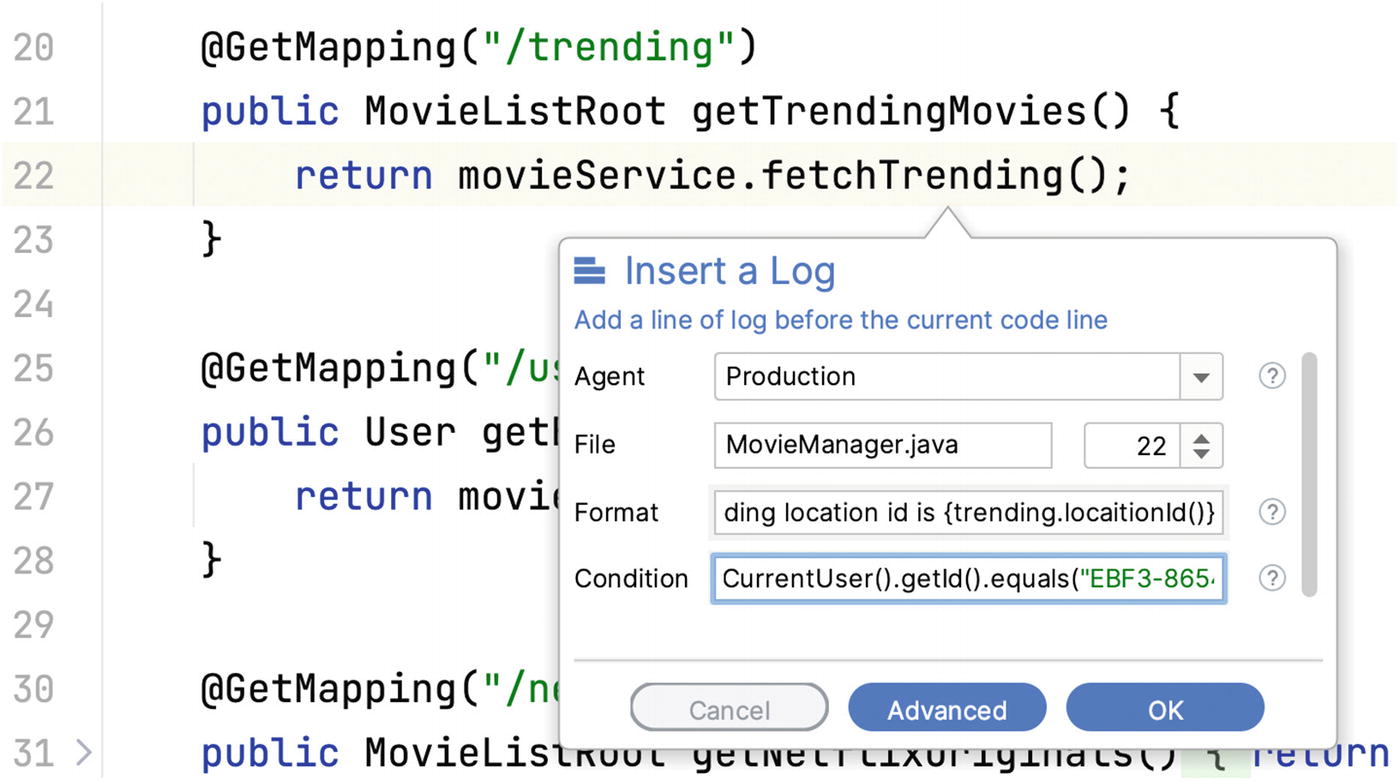Confirm the log with OK
The height and width of the screenshot is (781, 1400).
pyautogui.click(x=1165, y=710)
